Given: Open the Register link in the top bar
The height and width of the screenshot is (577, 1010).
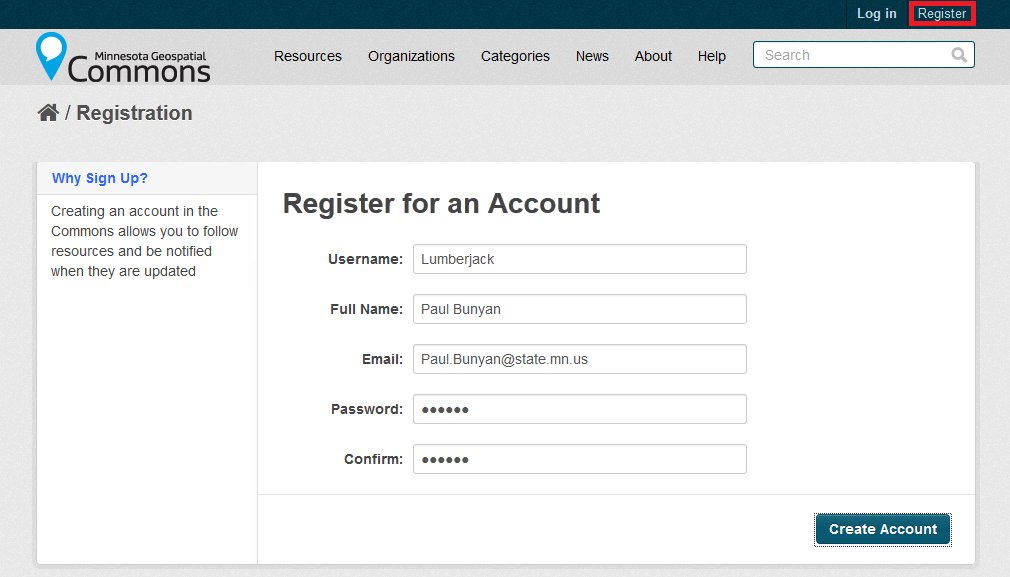Looking at the screenshot, I should (x=942, y=14).
